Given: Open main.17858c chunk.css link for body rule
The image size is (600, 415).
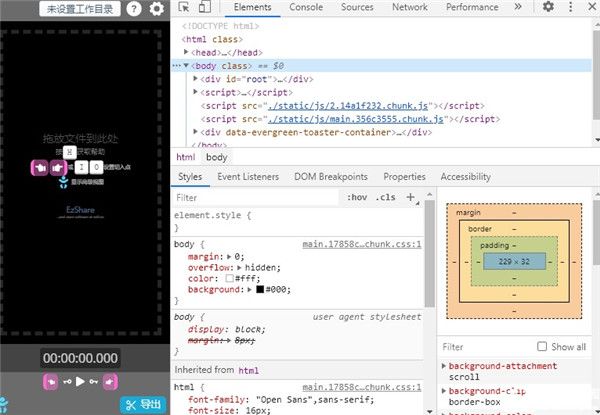Looking at the screenshot, I should click(x=362, y=244).
